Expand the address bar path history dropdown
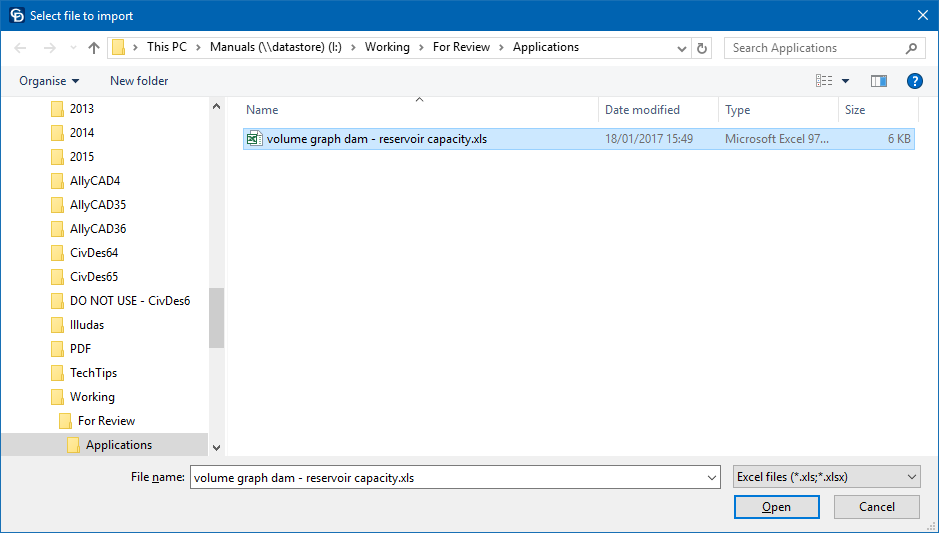939x533 pixels. point(681,48)
